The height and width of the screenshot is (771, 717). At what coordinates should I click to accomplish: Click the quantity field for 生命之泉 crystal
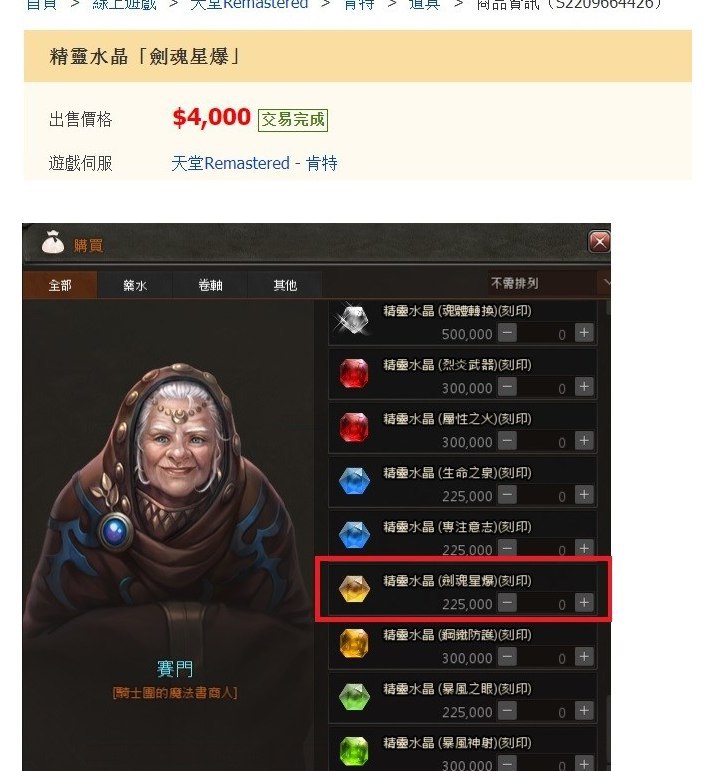coord(545,495)
